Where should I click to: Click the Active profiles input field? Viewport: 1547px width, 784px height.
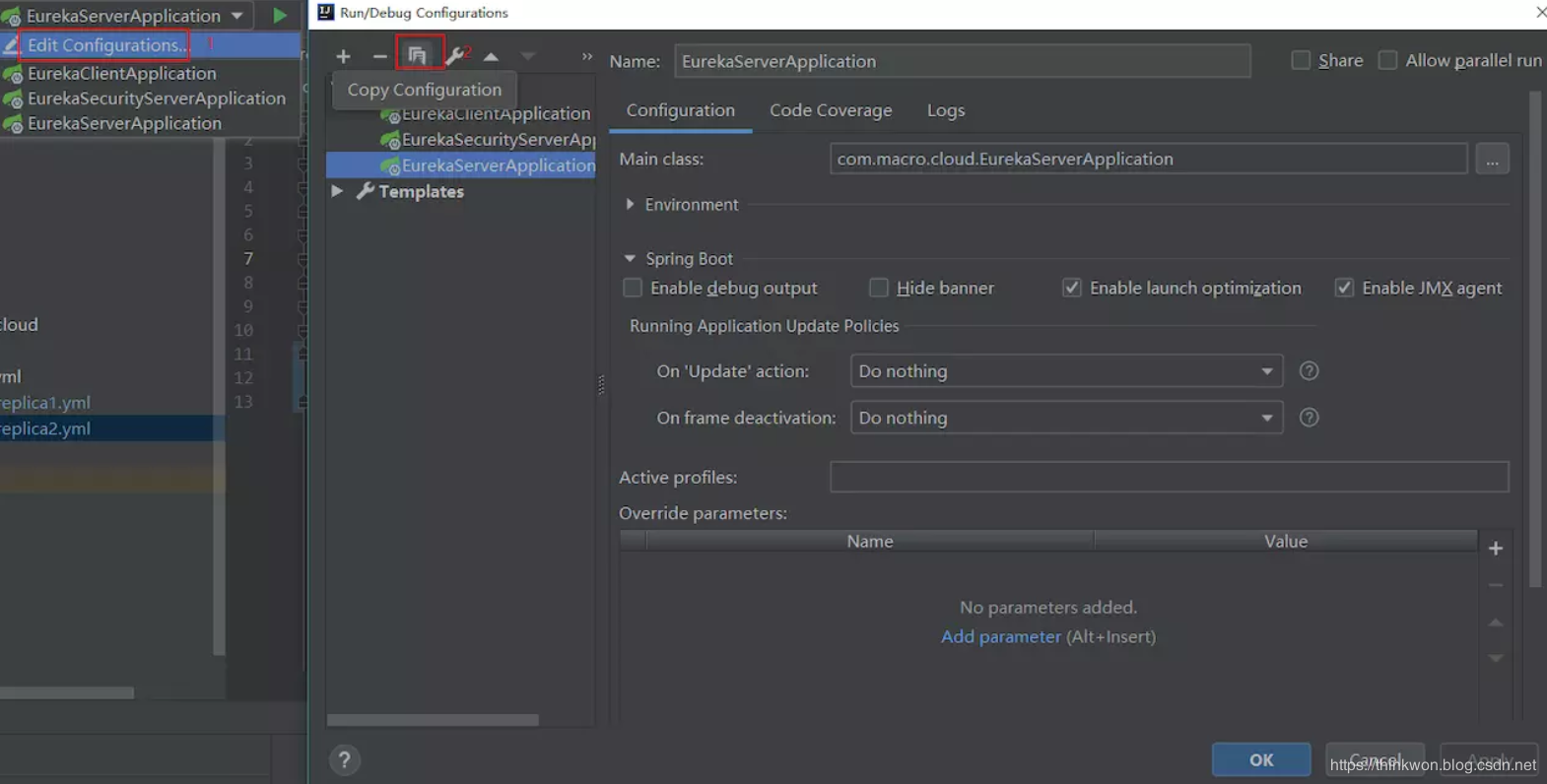[1168, 477]
